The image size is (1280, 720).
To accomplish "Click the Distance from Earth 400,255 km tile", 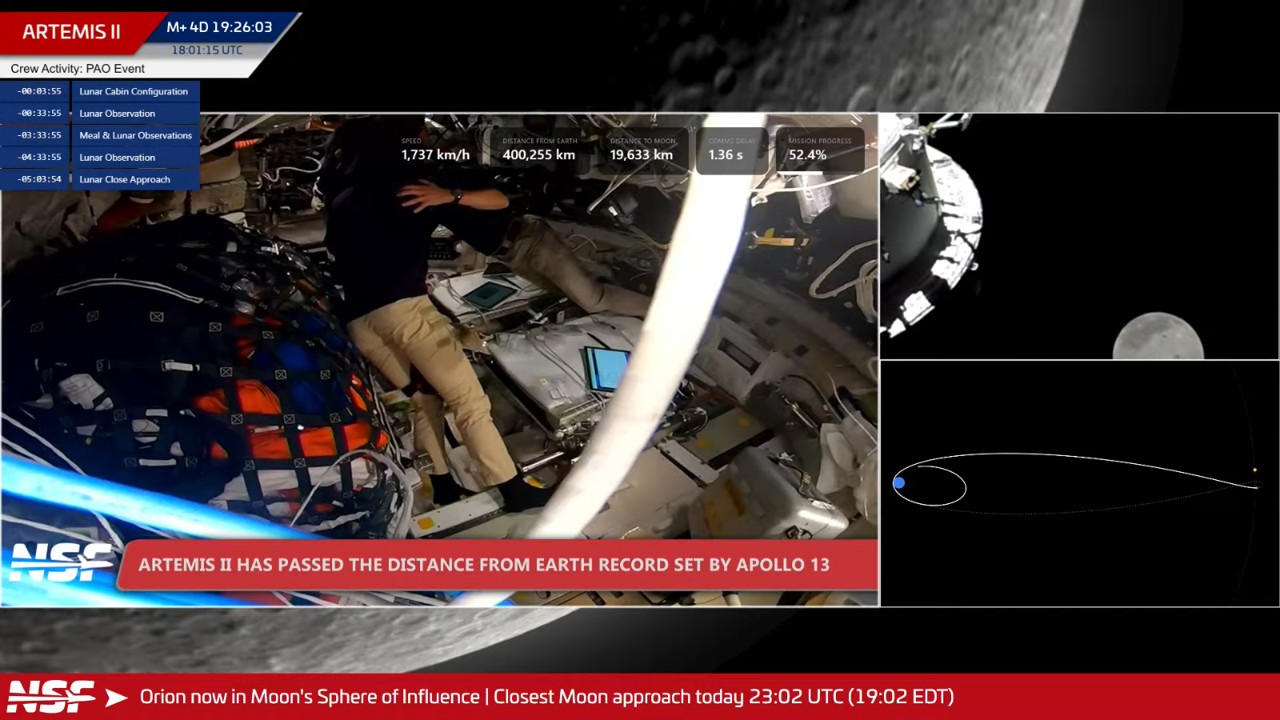I will (539, 149).
